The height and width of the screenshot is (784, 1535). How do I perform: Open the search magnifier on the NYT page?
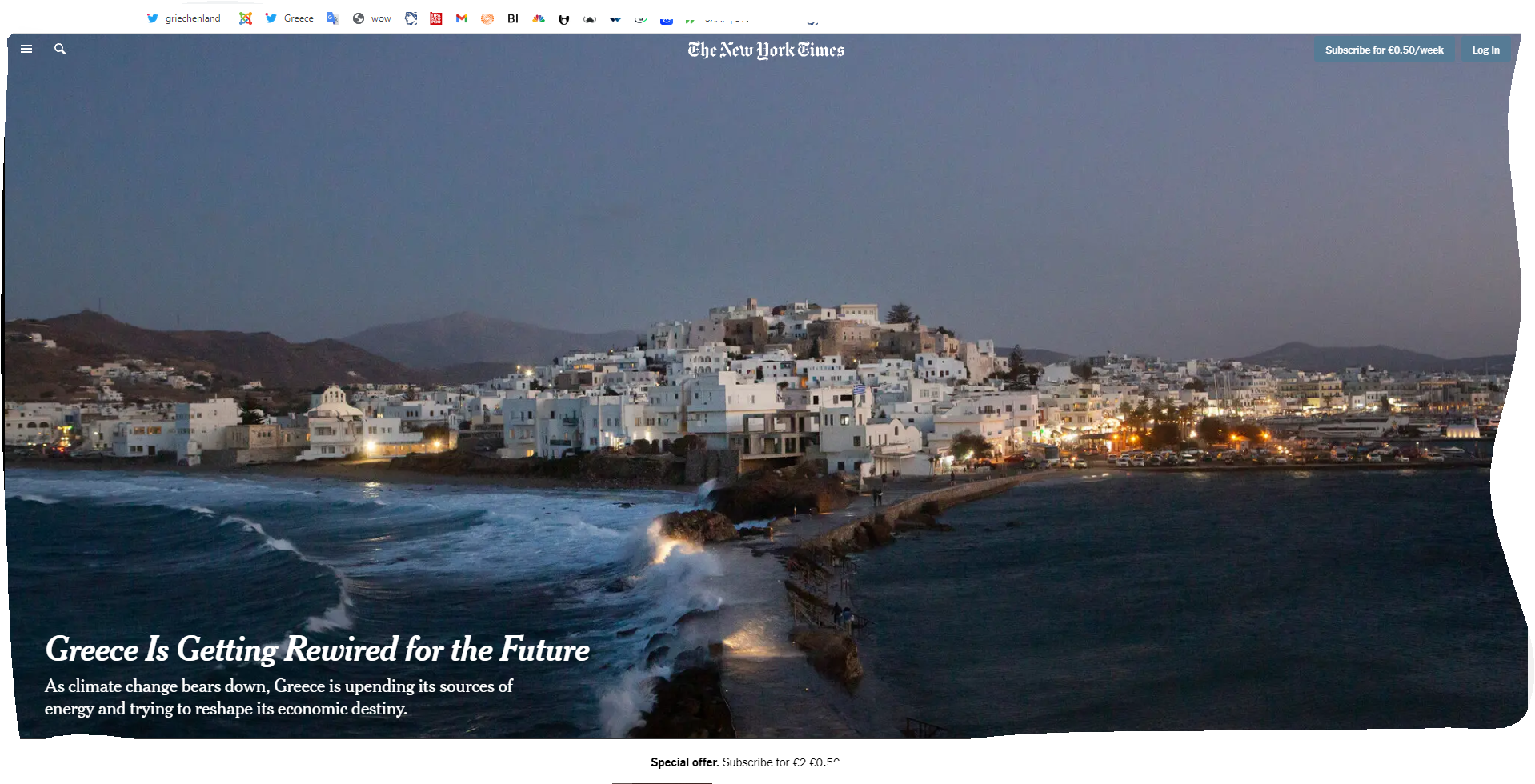click(59, 49)
